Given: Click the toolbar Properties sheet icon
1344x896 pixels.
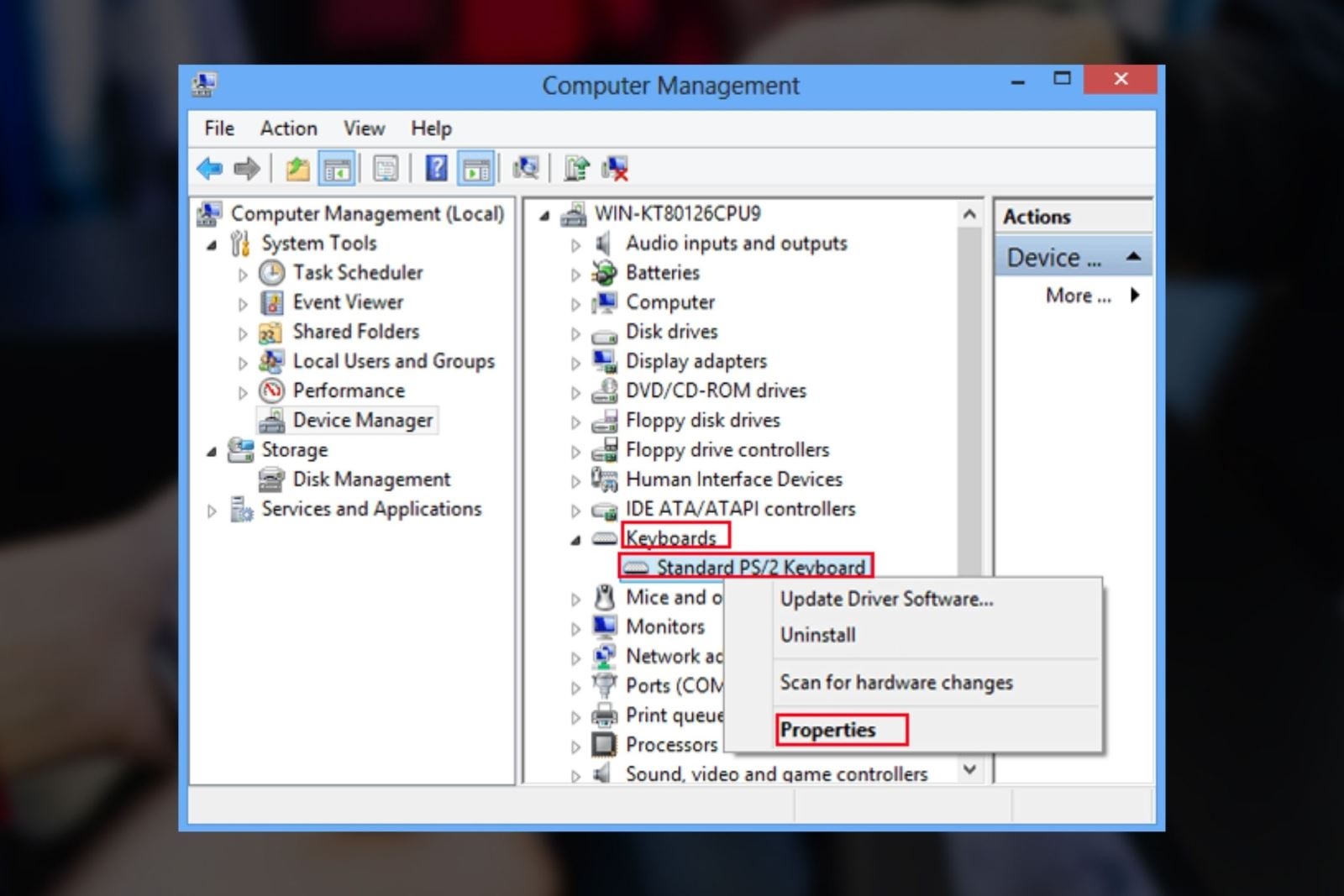Looking at the screenshot, I should pos(386,169).
